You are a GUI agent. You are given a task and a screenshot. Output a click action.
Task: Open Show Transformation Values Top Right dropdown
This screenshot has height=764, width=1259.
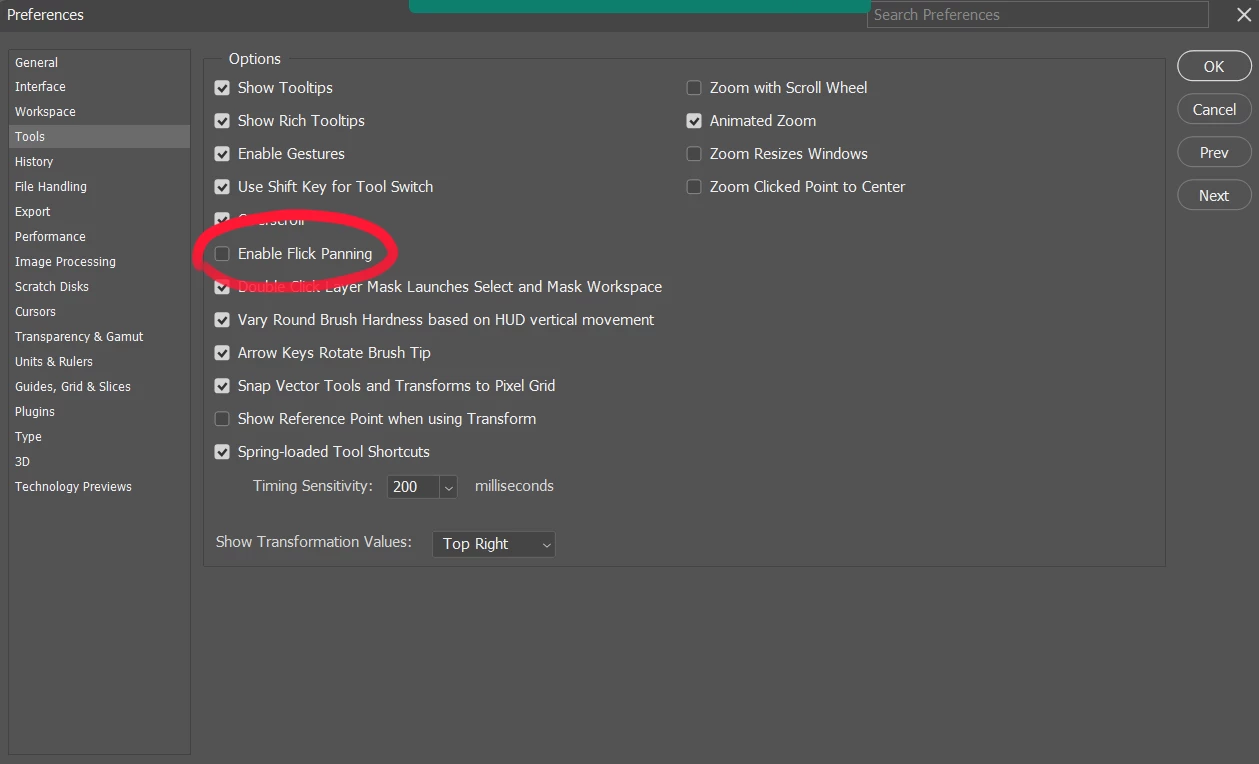494,544
